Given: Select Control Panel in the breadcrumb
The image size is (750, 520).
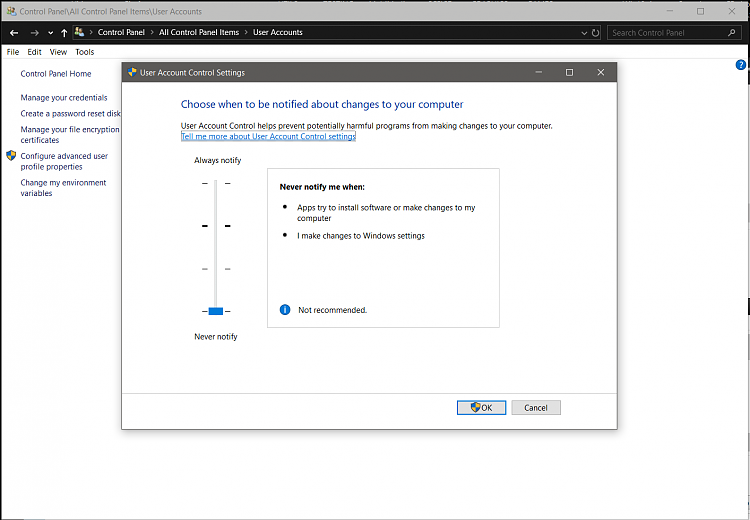Looking at the screenshot, I should click(x=121, y=32).
